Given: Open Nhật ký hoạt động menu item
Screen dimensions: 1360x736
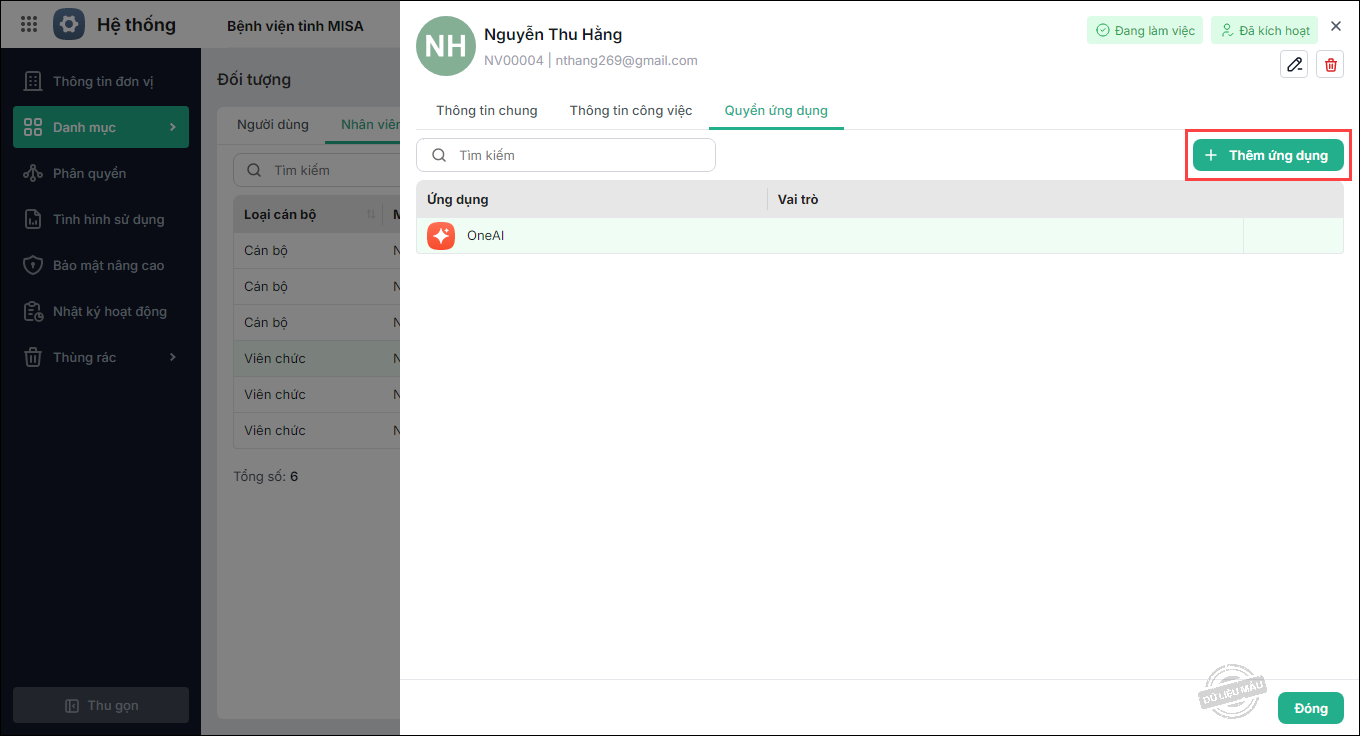Looking at the screenshot, I should (101, 311).
